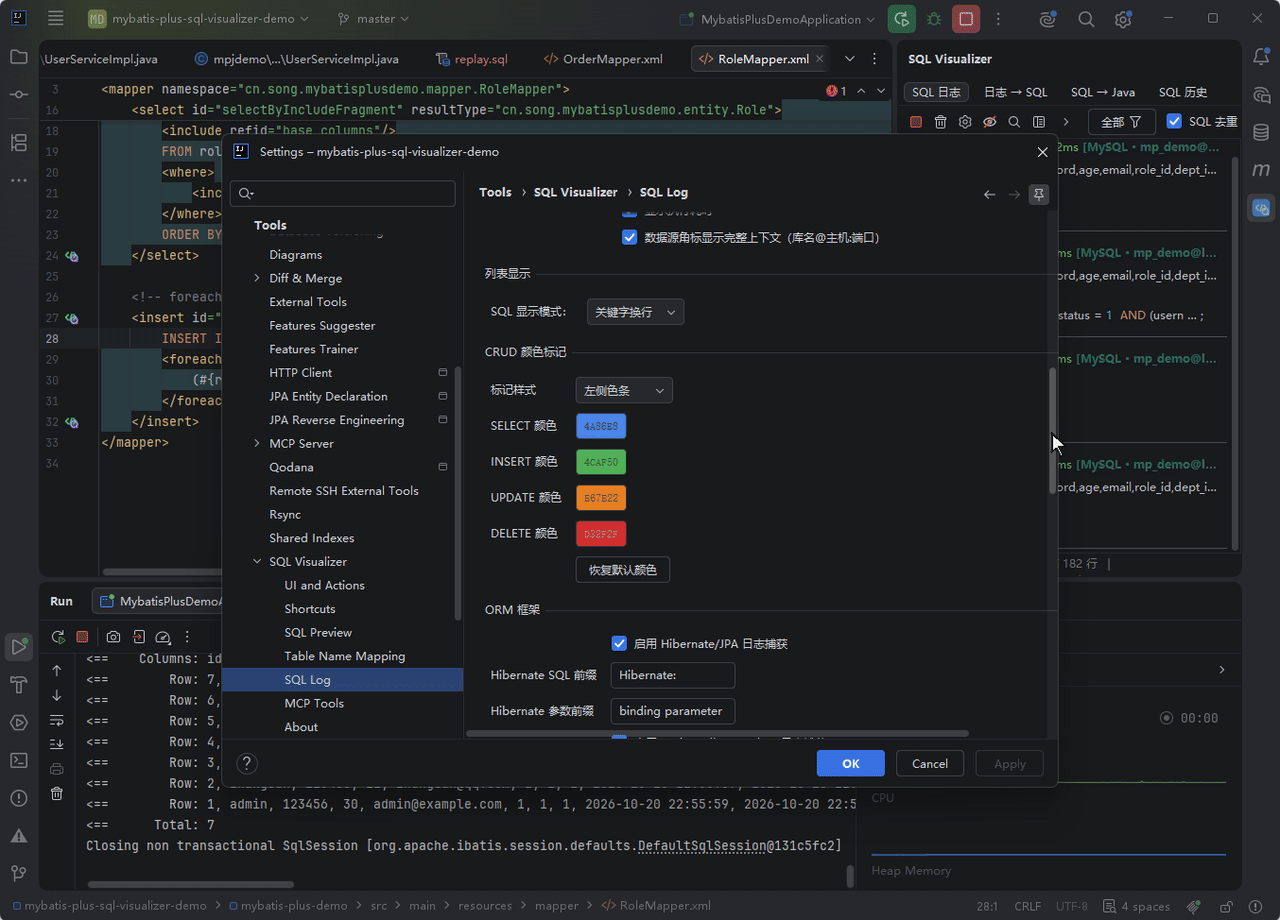Click the search icon in SQL Visualizer toolbar
This screenshot has height=920, width=1280.
(1014, 122)
